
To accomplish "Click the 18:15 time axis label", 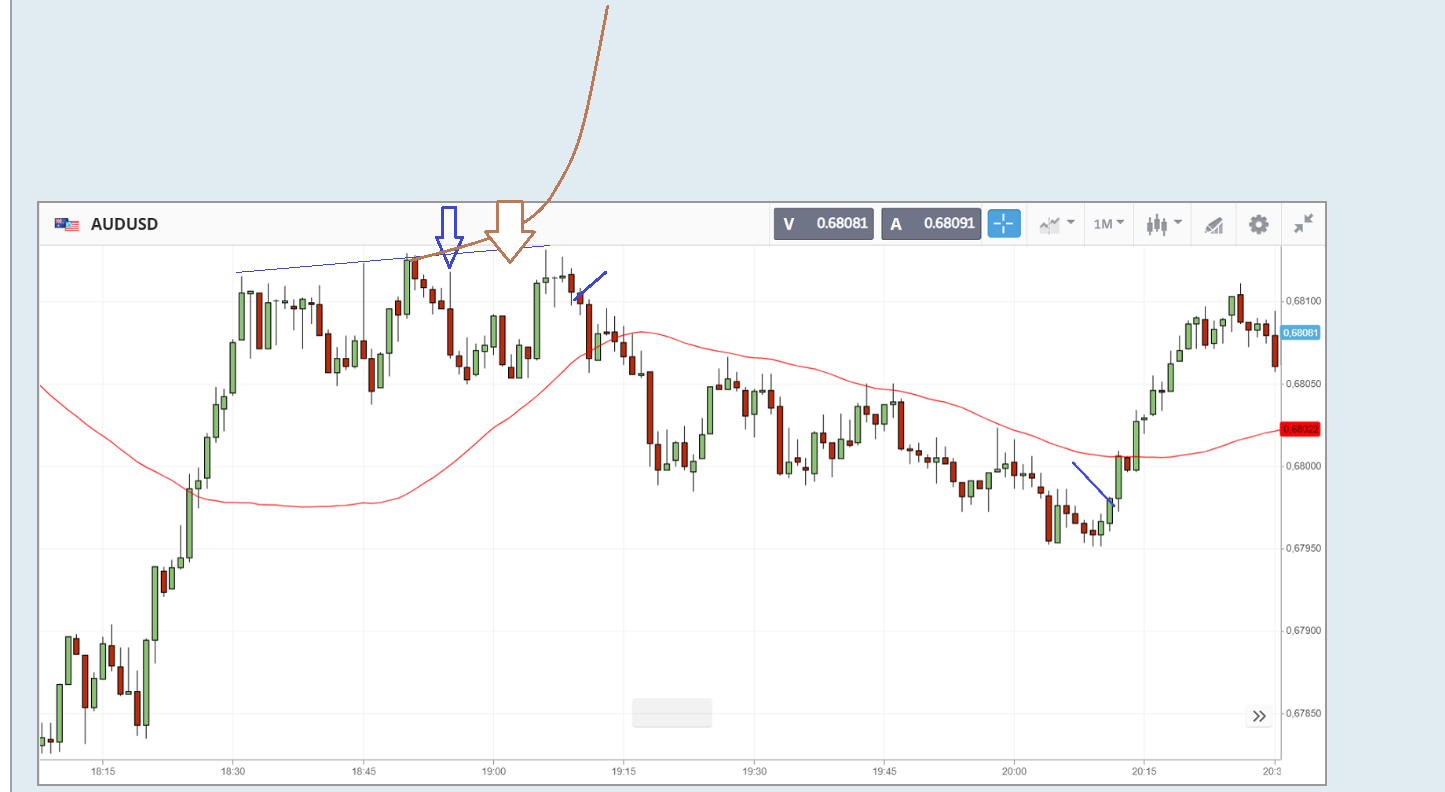I will tap(103, 772).
